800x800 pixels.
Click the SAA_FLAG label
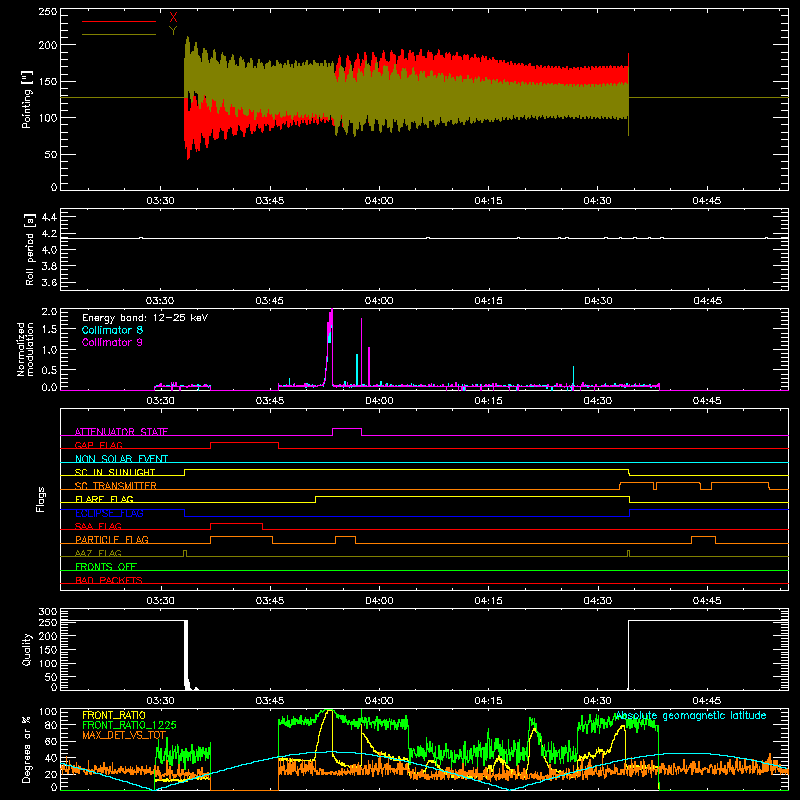coord(98,526)
